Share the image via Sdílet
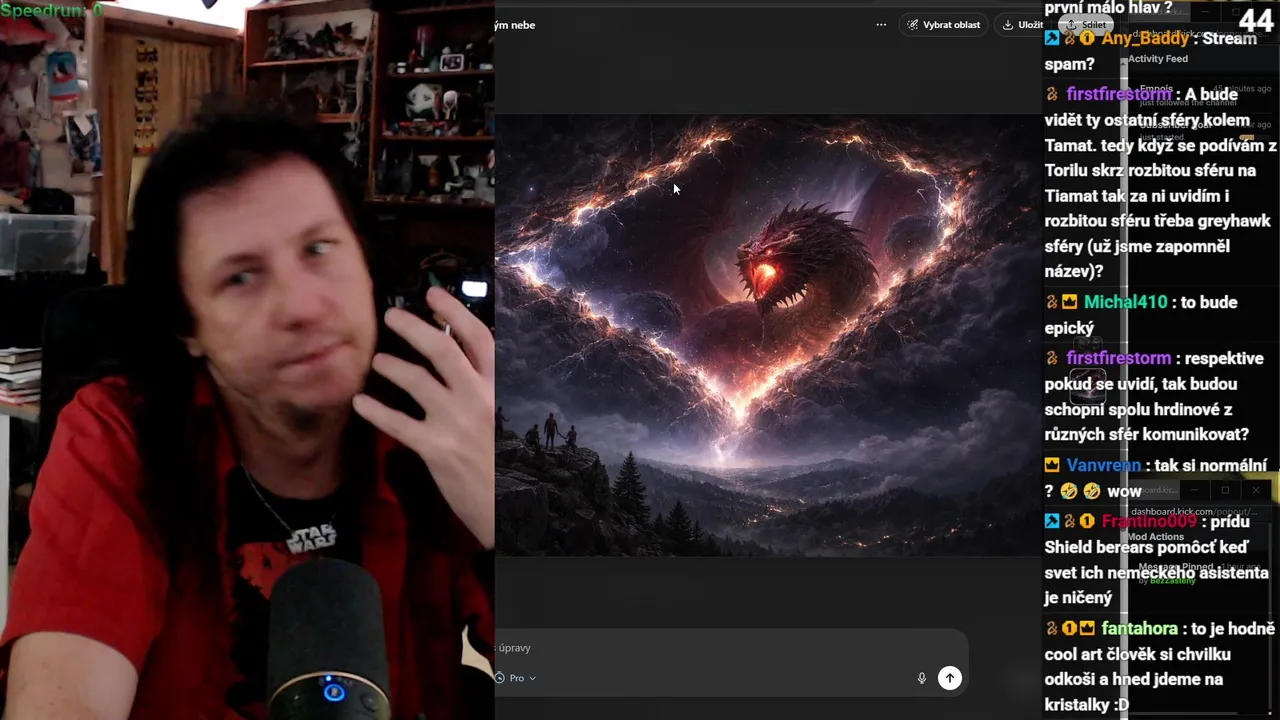This screenshot has width=1280, height=720. click(x=1087, y=25)
